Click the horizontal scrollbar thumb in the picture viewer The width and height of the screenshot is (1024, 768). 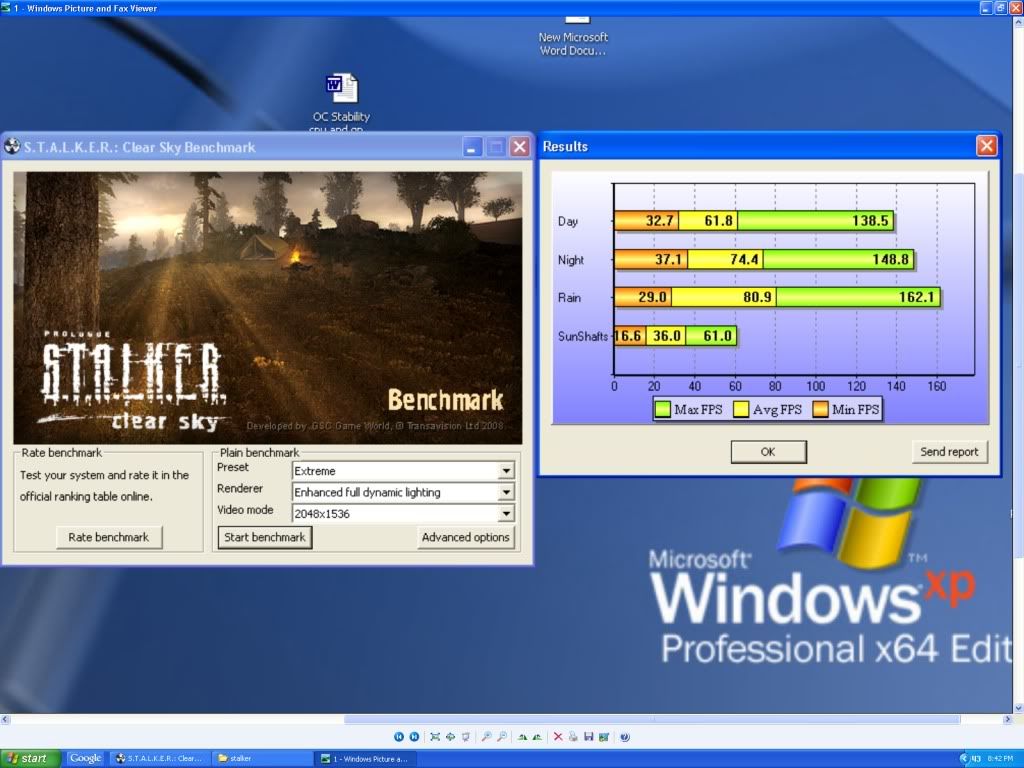652,719
